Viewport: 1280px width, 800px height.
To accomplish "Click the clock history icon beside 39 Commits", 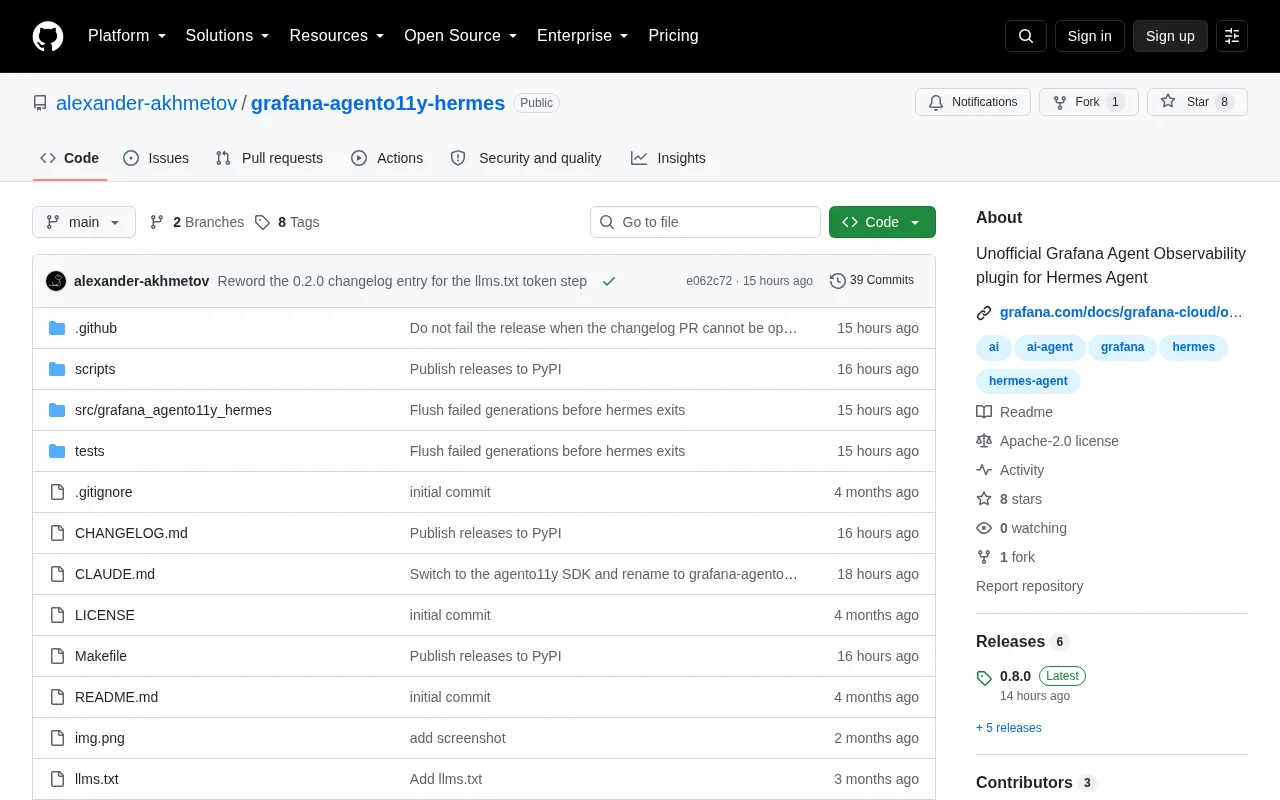I will click(838, 281).
